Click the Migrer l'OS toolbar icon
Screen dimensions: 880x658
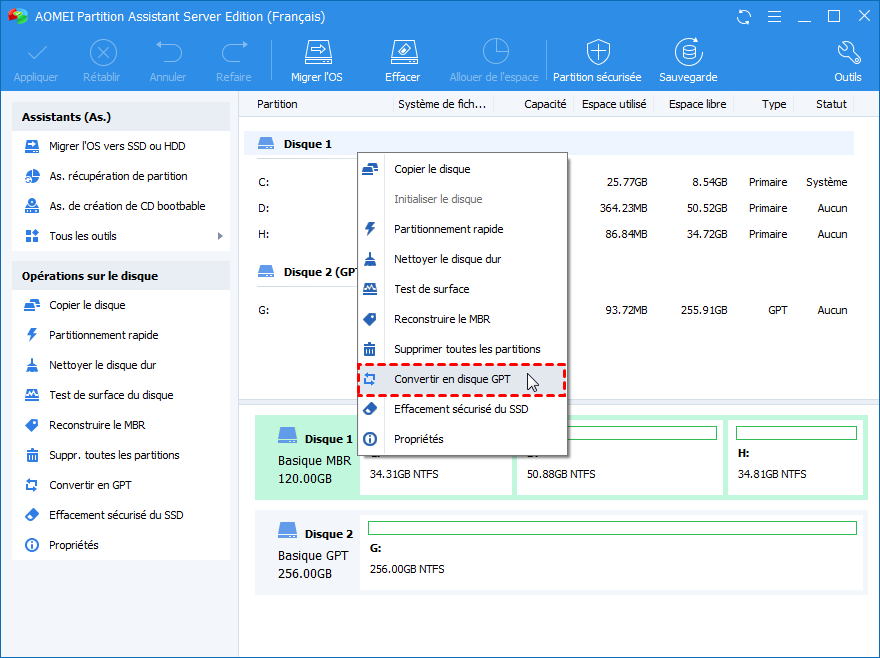coord(316,52)
